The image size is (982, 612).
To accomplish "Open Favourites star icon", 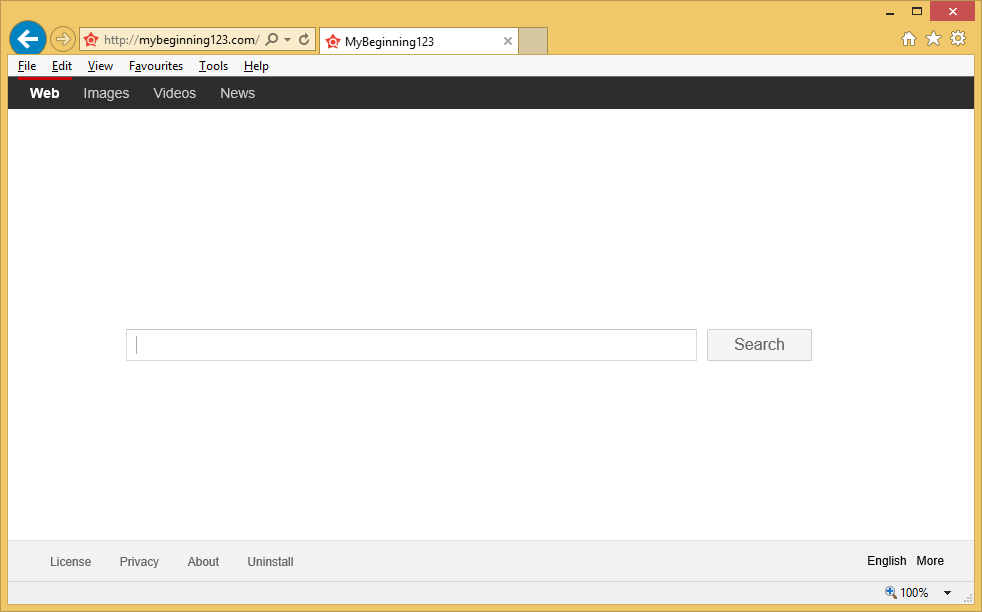I will [x=933, y=39].
